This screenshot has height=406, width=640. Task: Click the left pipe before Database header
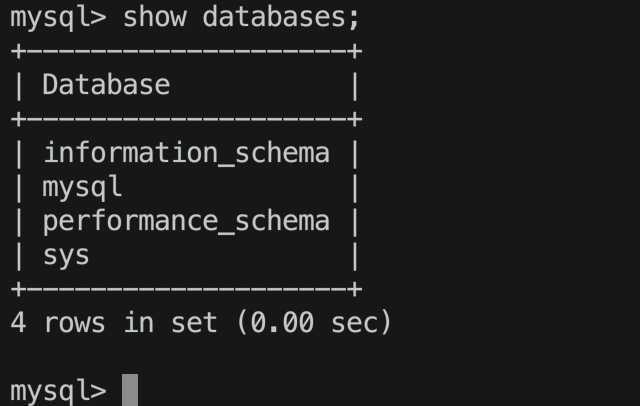pos(19,86)
